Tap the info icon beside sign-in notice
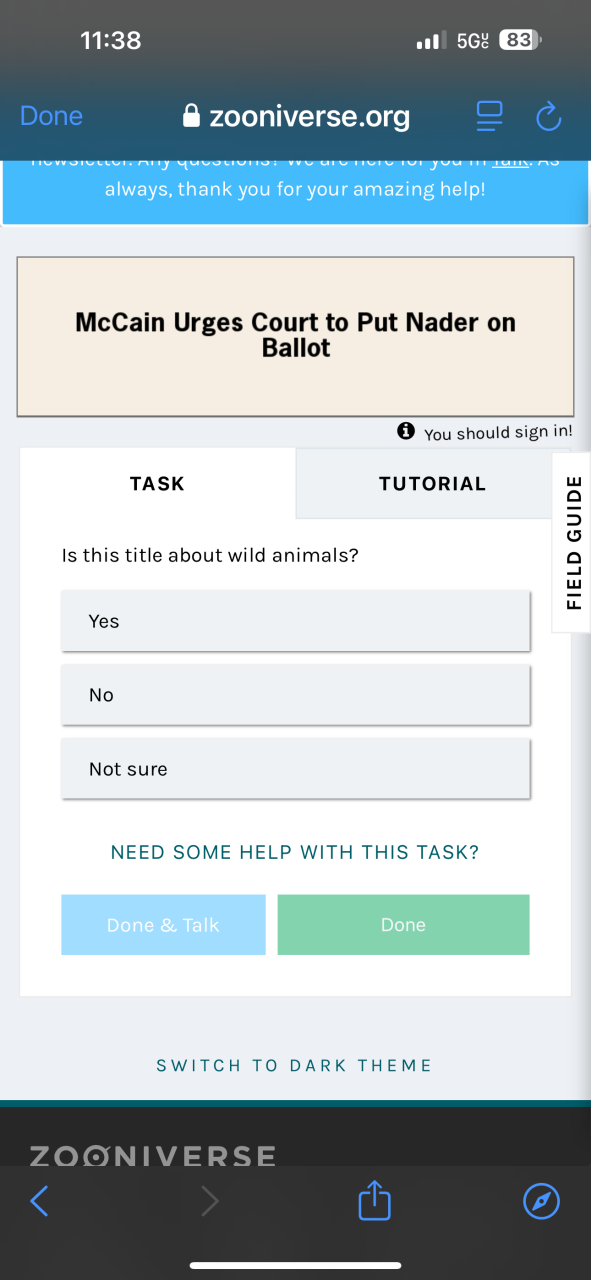 tap(405, 431)
